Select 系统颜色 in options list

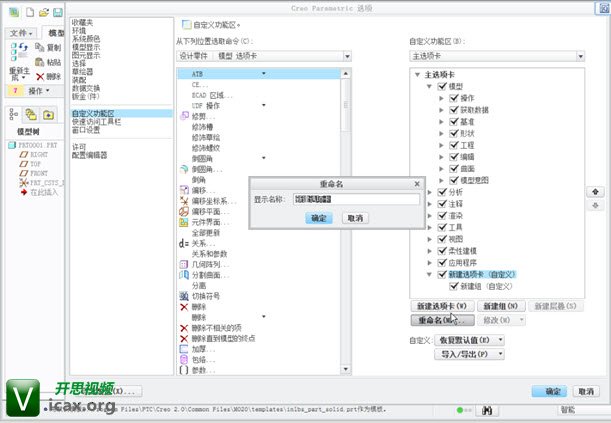86,39
